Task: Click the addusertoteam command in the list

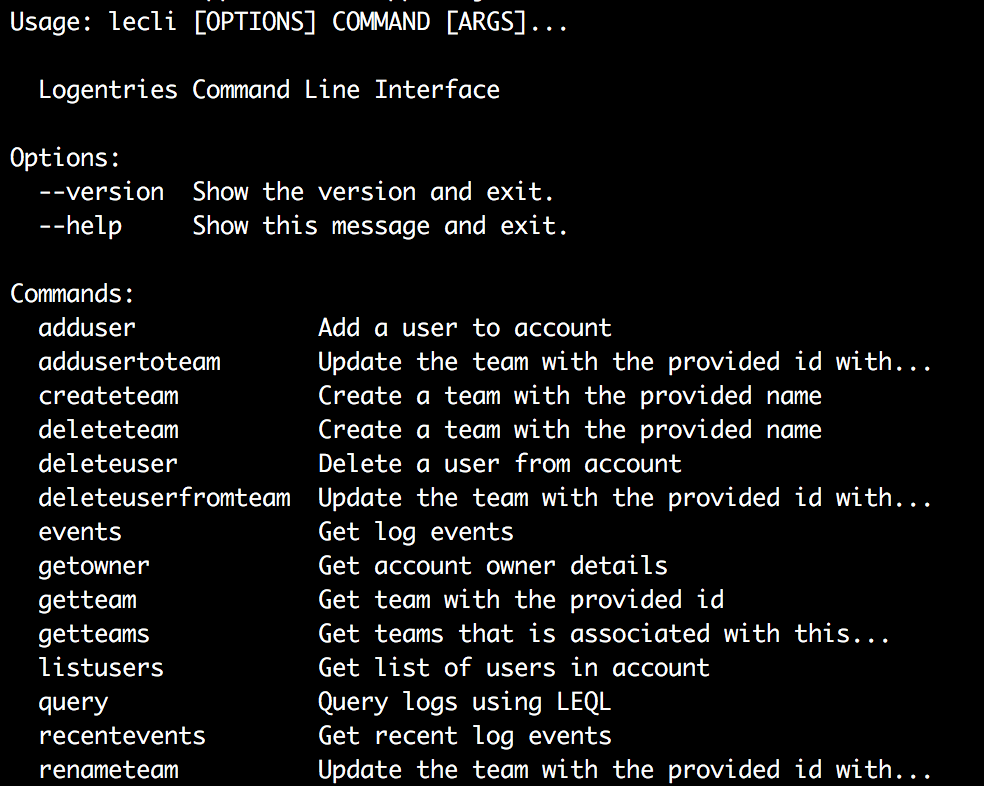Action: pyautogui.click(x=129, y=362)
